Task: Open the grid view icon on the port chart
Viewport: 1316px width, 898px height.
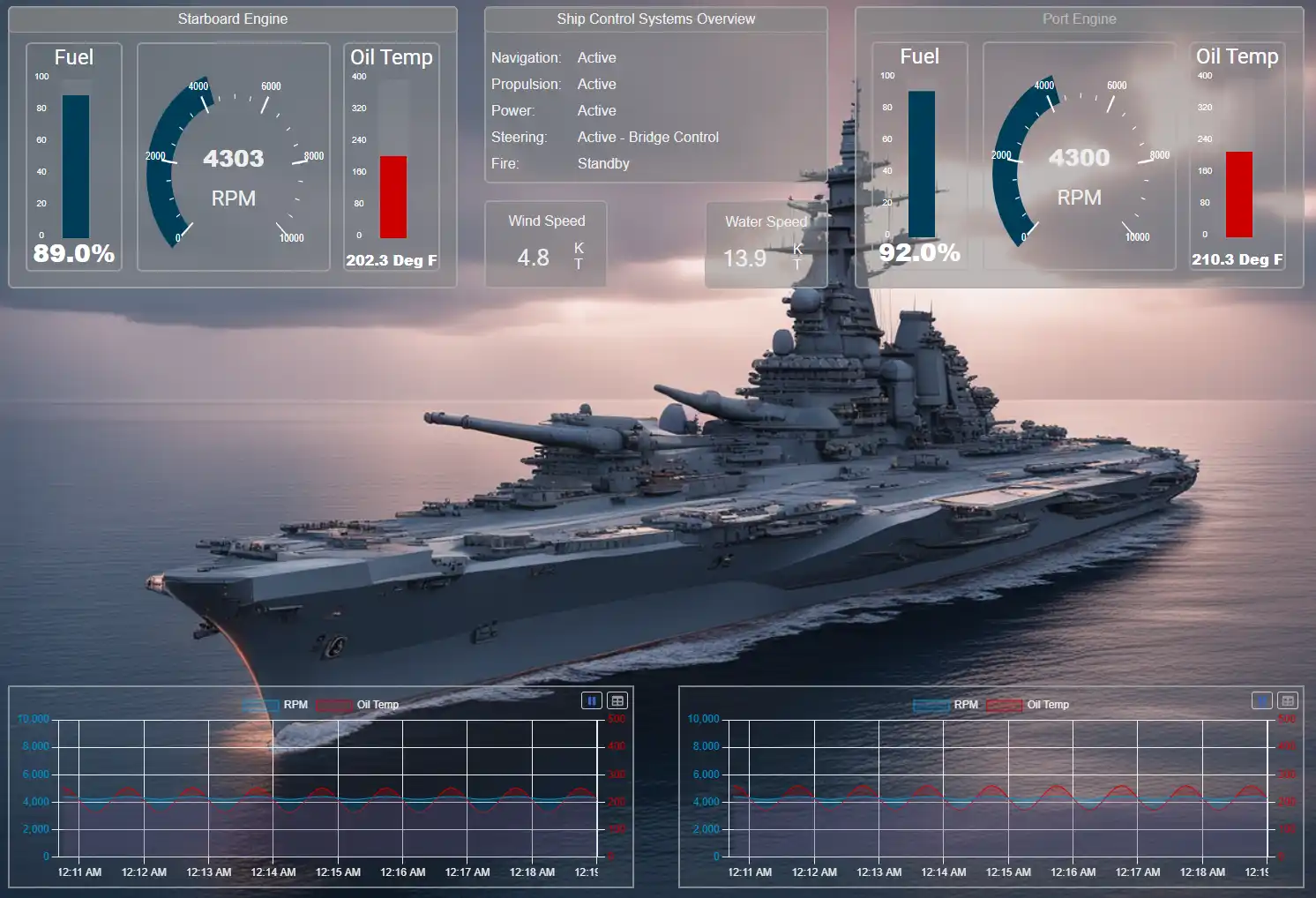Action: click(x=1287, y=700)
